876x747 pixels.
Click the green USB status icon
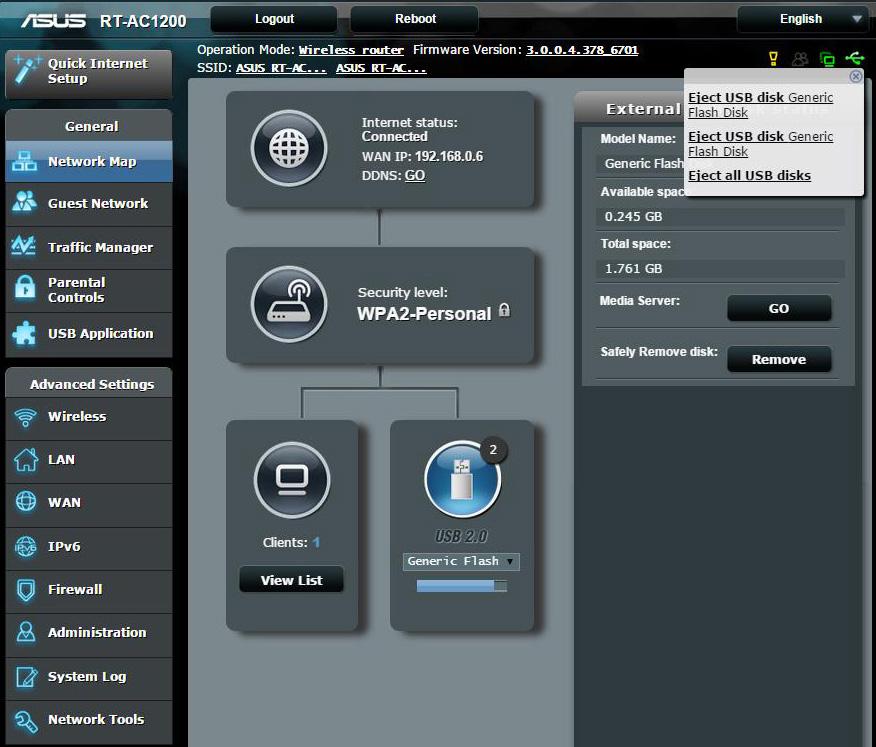[x=854, y=58]
